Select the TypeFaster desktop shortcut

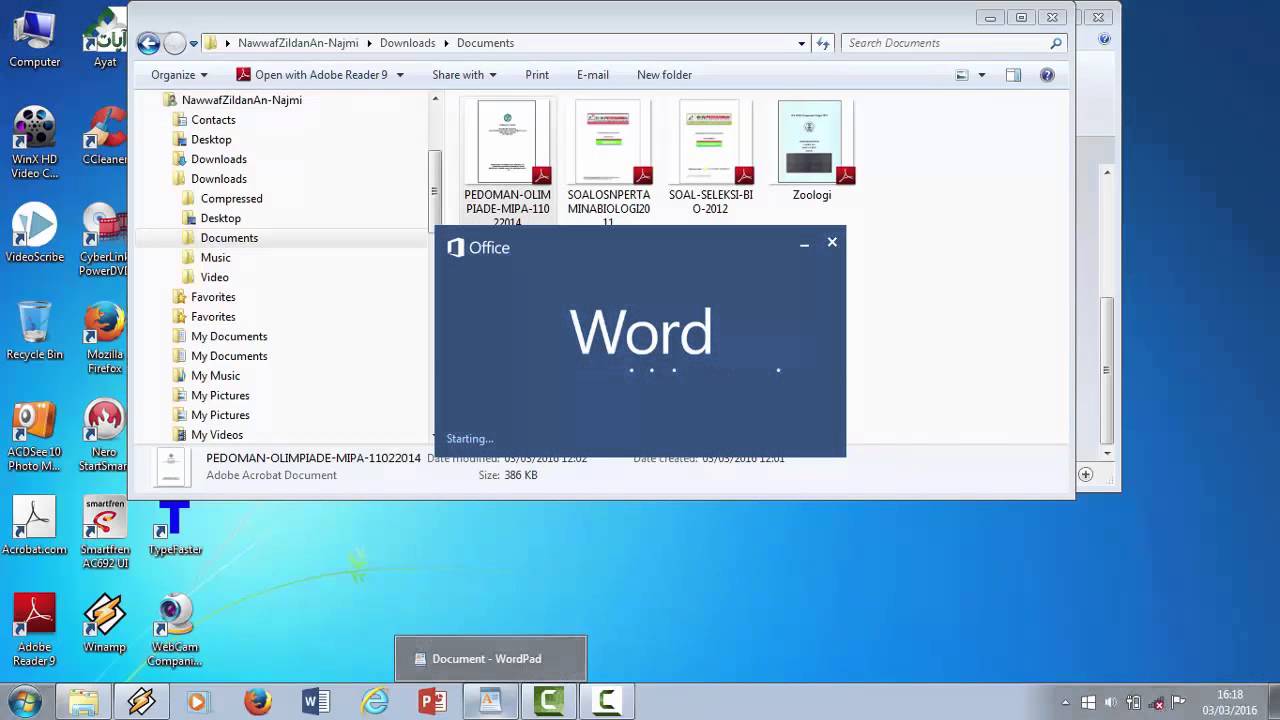click(x=175, y=529)
